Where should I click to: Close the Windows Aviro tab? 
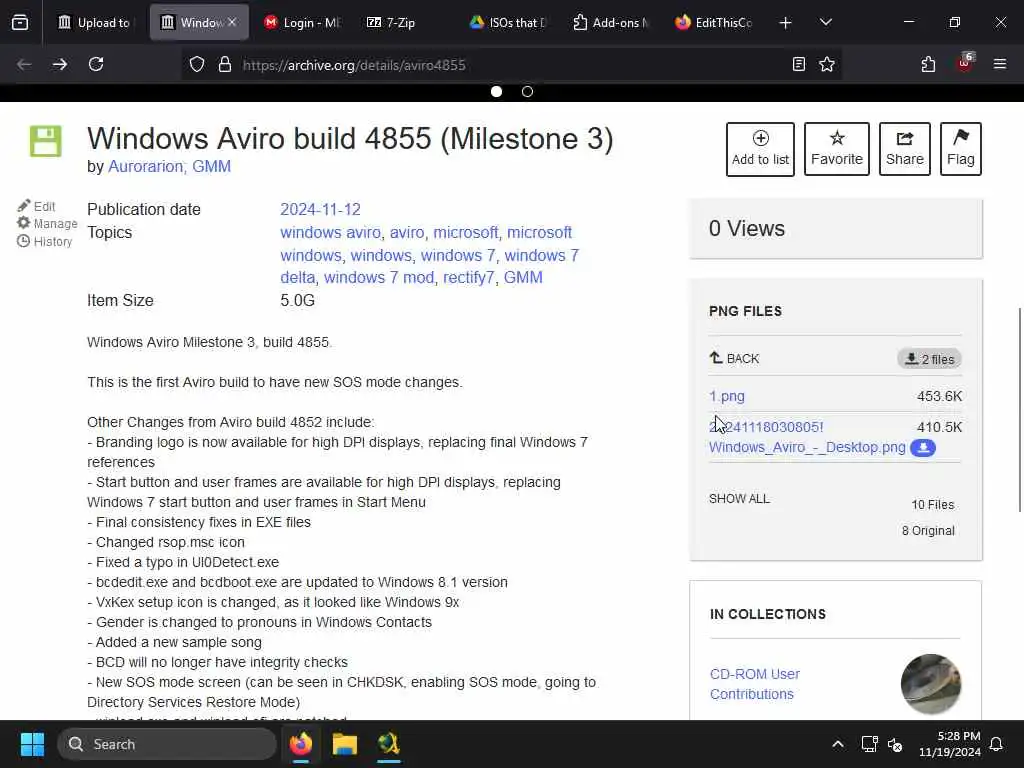(232, 22)
